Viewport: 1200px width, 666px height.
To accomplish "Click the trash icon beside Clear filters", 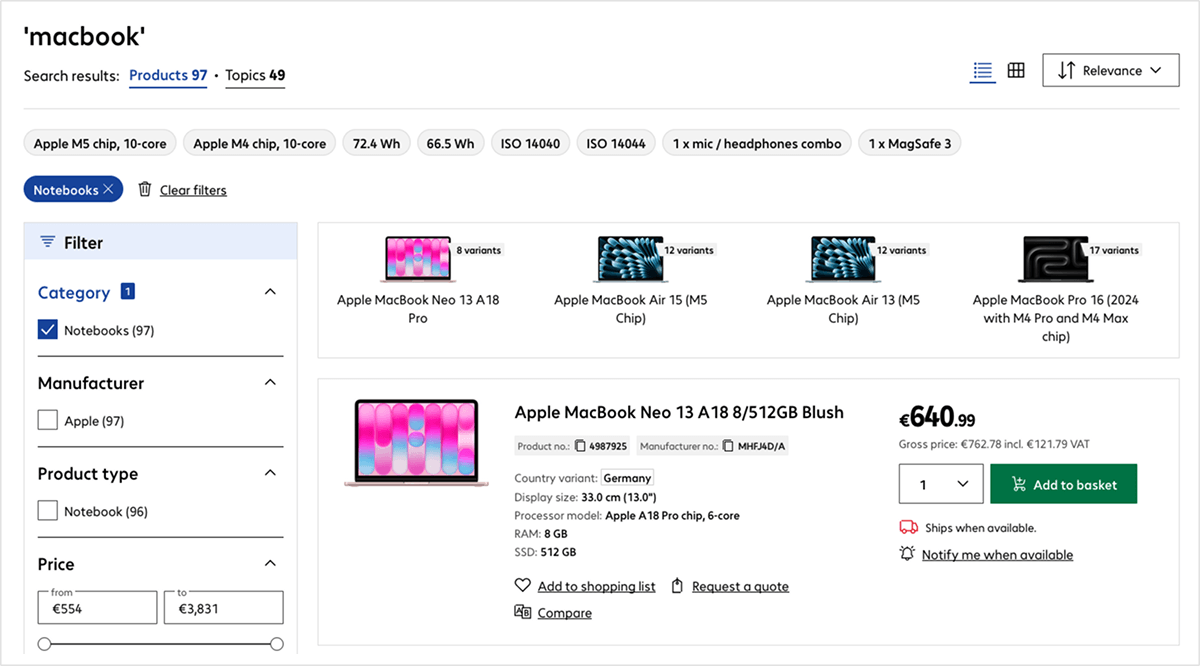I will pos(145,190).
